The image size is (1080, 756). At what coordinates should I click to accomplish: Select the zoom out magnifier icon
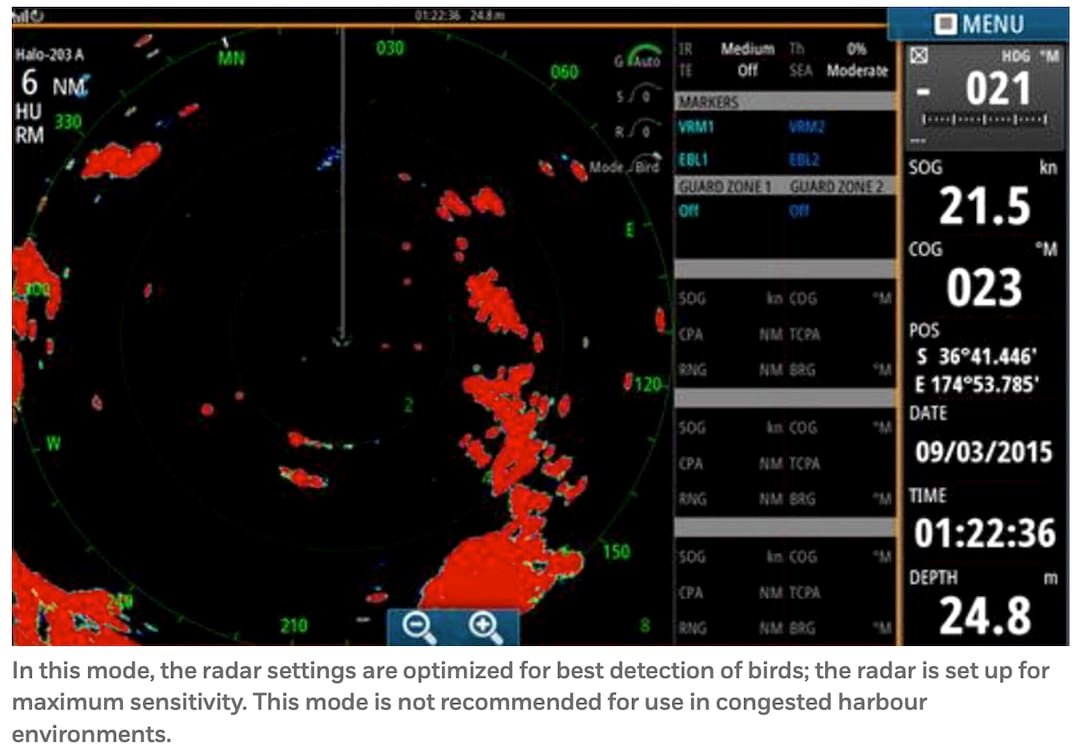point(416,623)
